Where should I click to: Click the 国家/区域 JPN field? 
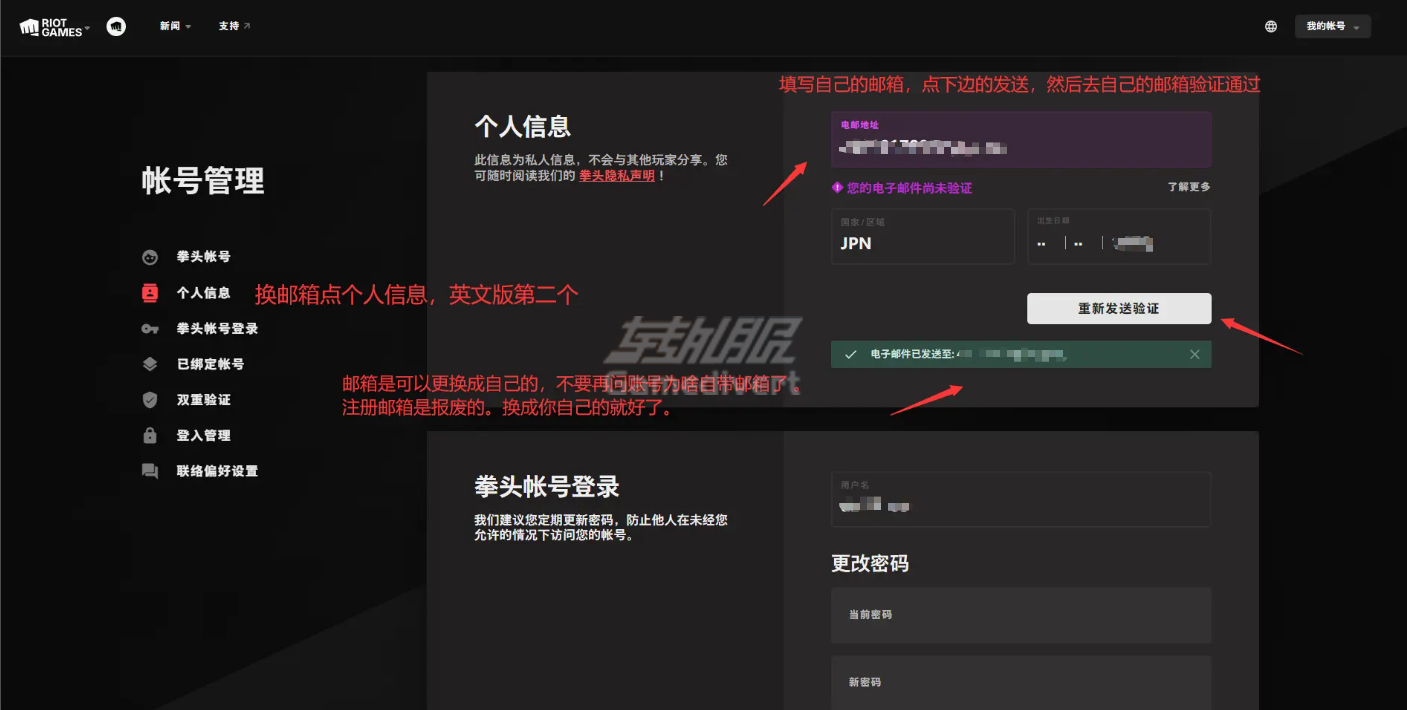coord(923,236)
